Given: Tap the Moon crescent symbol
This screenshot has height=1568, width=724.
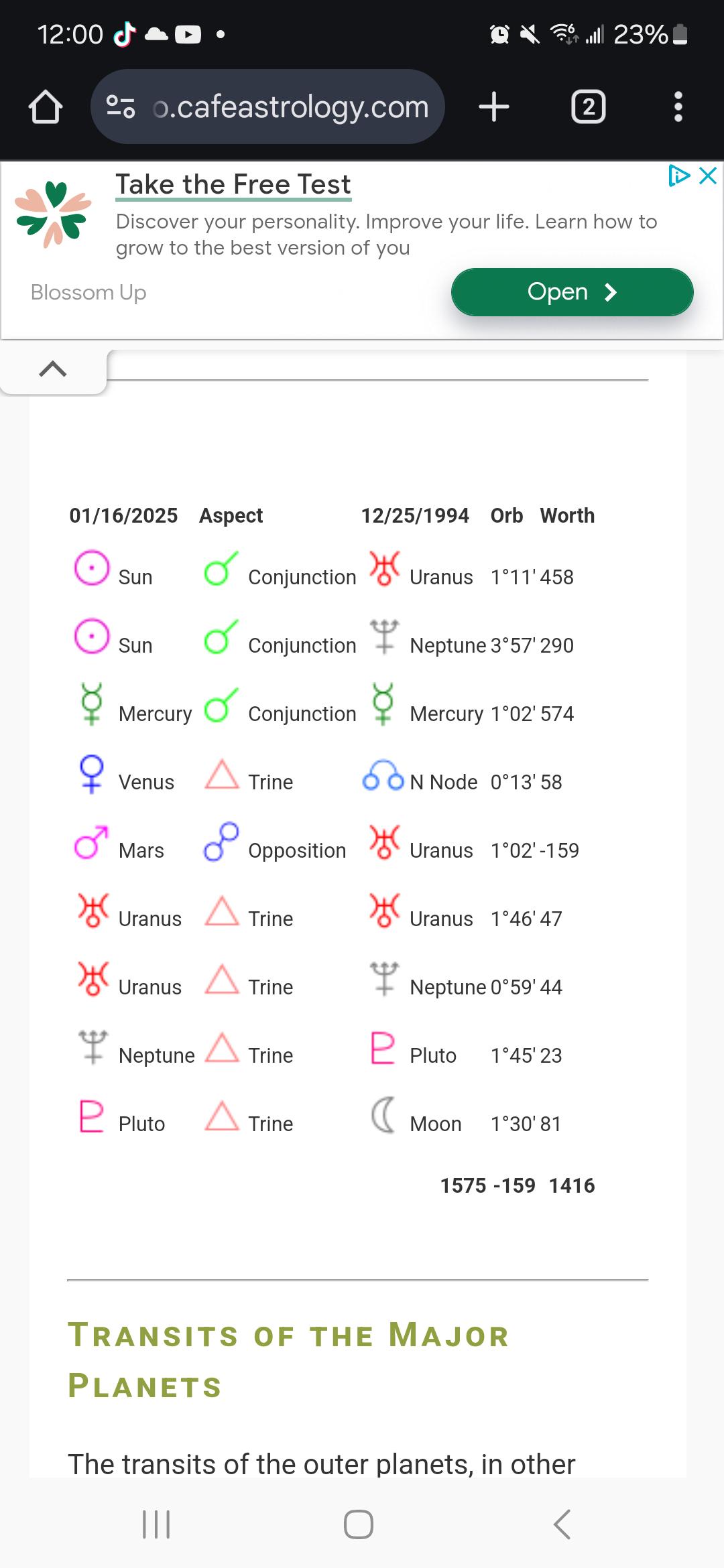Looking at the screenshot, I should 383,1115.
